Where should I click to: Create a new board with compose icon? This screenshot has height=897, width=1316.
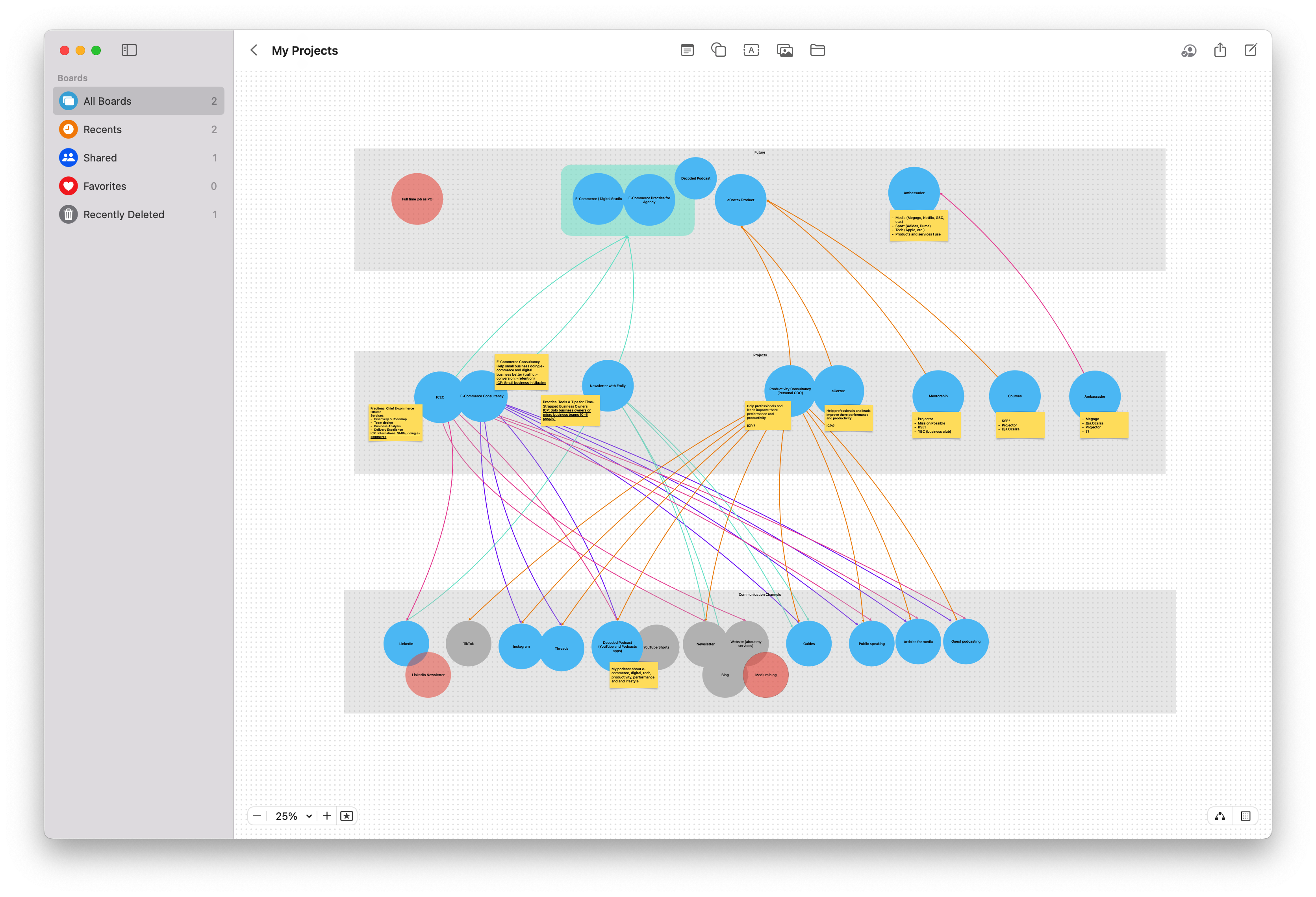(1250, 50)
